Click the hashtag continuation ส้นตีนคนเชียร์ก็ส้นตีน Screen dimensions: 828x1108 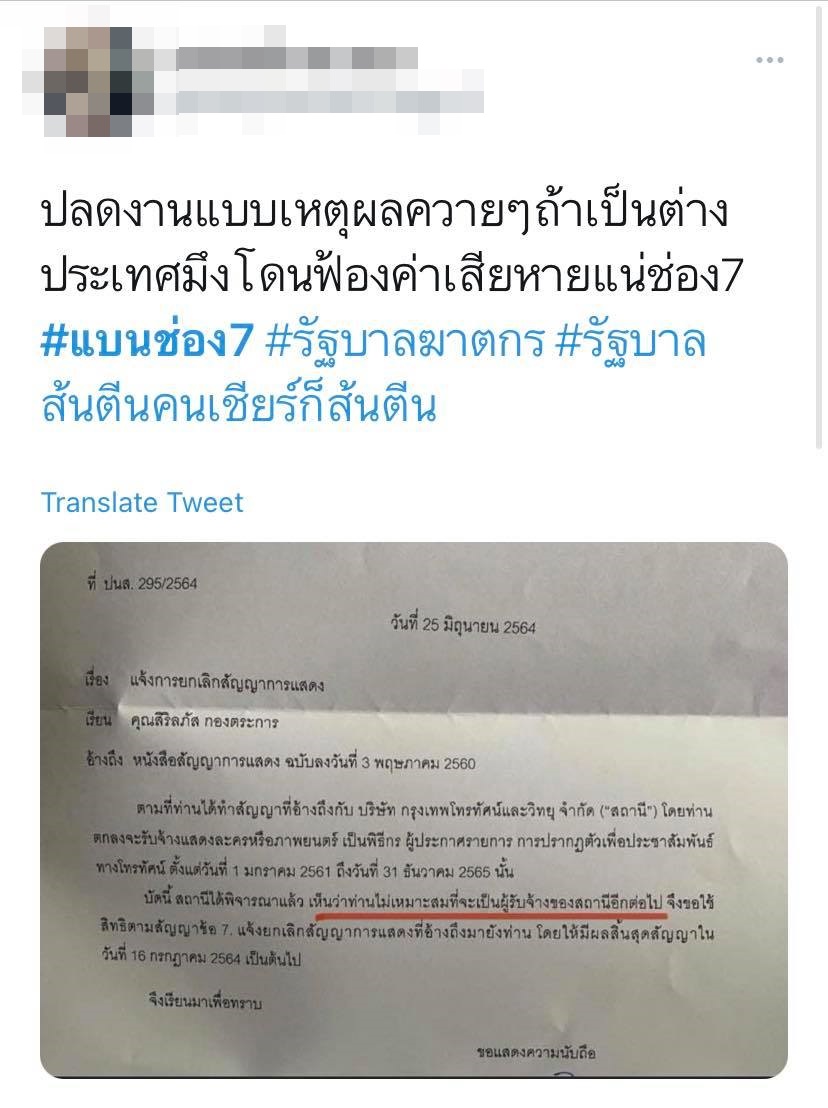[x=239, y=406]
